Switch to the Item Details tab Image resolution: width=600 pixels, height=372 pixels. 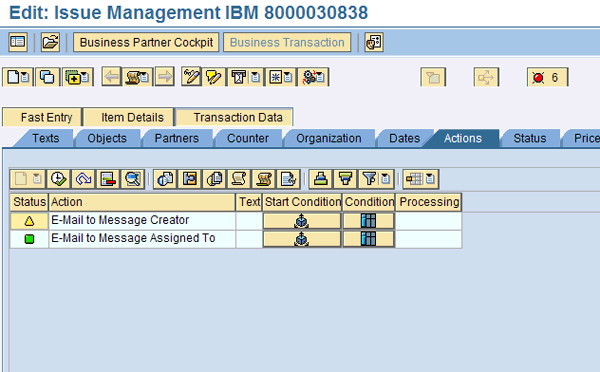click(129, 117)
